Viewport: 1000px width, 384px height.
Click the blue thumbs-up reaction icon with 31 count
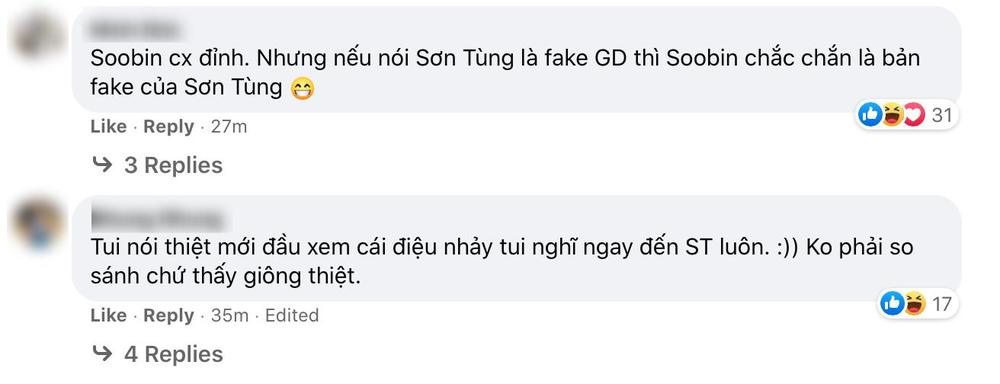(870, 115)
